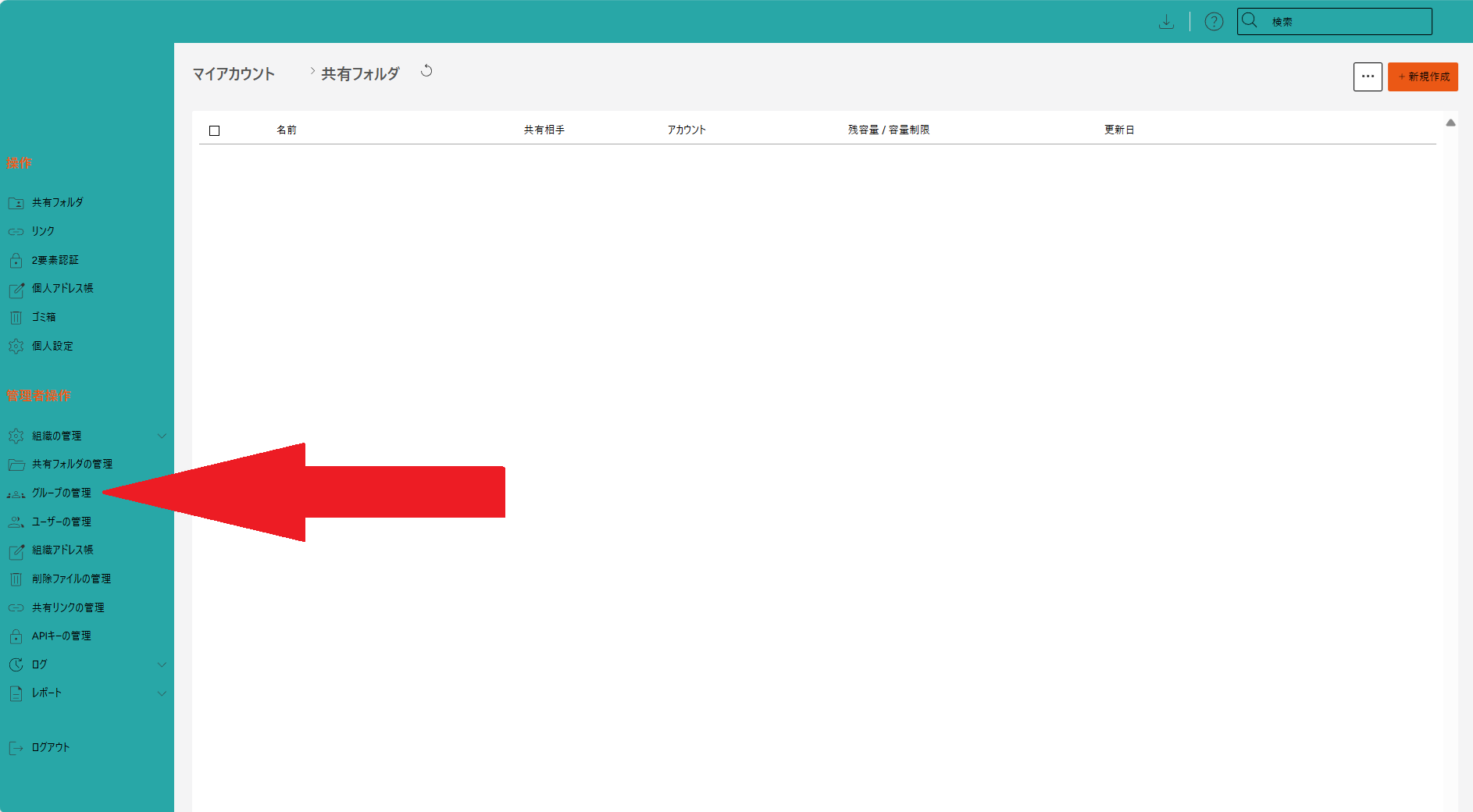This screenshot has width=1473, height=812.
Task: Open 個人設定 in sidebar
Action: (52, 346)
